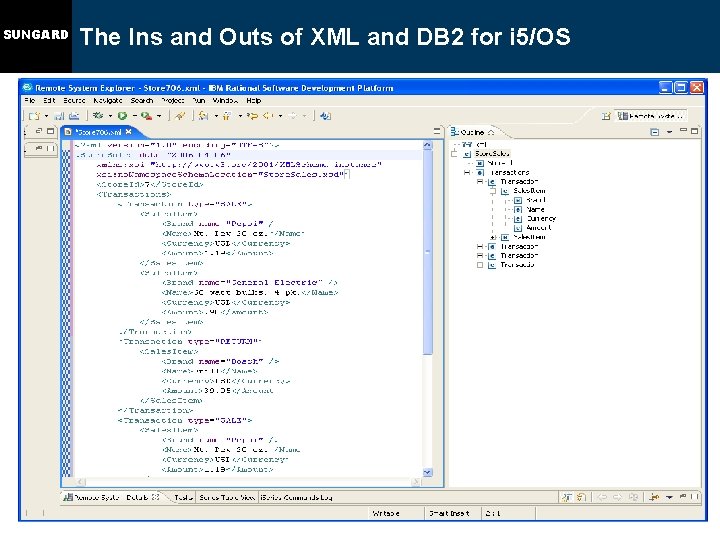This screenshot has width=720, height=540.
Task: Click the New wizard toolbar icon
Action: (x=34, y=116)
